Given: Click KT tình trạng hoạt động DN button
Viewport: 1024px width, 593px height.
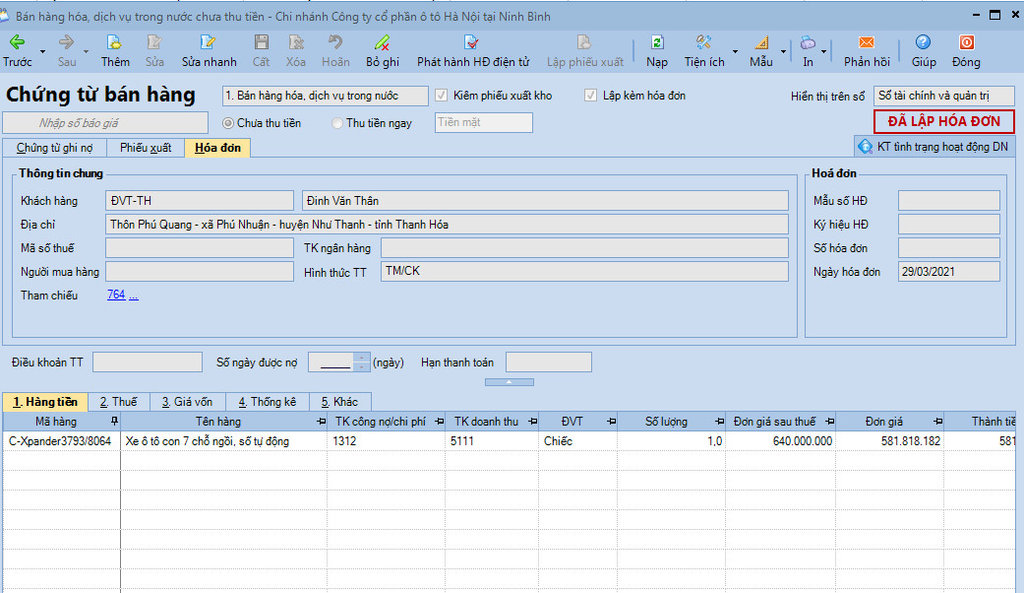Looking at the screenshot, I should click(x=935, y=146).
